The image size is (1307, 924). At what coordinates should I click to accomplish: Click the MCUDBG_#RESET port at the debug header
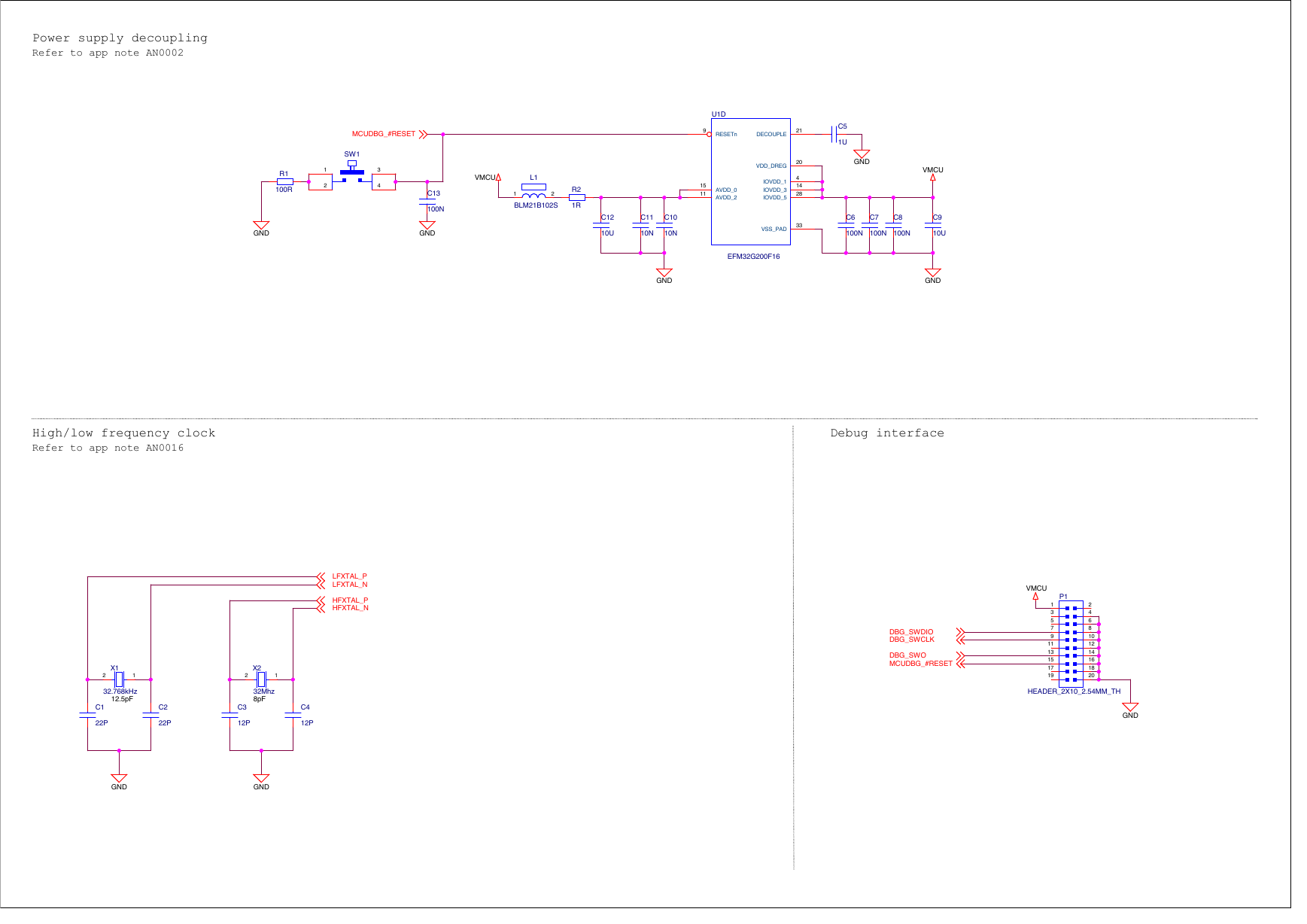click(926, 664)
